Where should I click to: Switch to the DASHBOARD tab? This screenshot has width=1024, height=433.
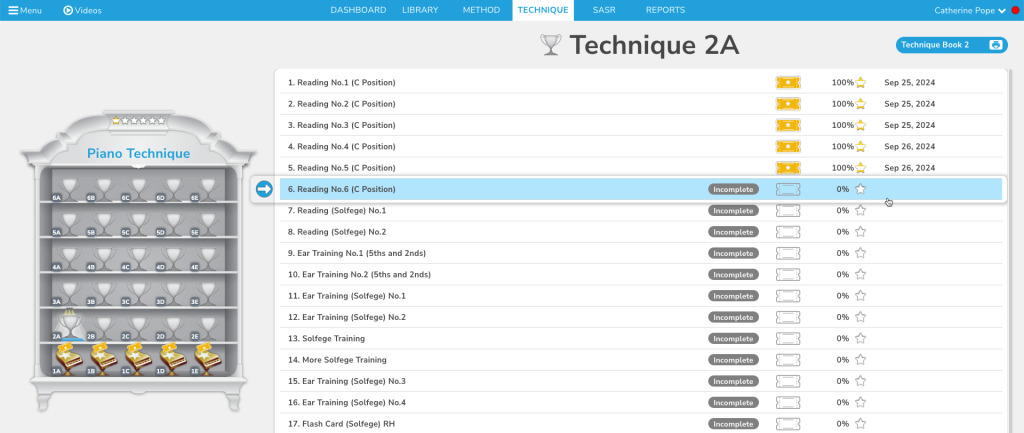pyautogui.click(x=358, y=10)
